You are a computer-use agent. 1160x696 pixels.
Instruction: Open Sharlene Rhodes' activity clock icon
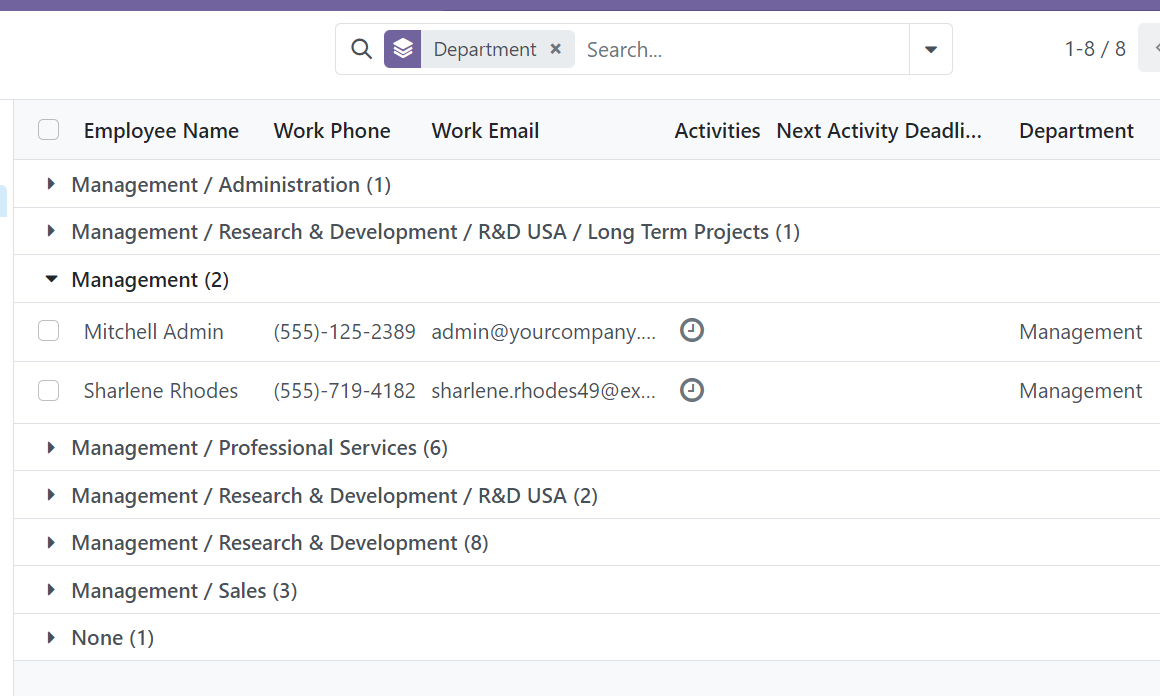(x=692, y=390)
